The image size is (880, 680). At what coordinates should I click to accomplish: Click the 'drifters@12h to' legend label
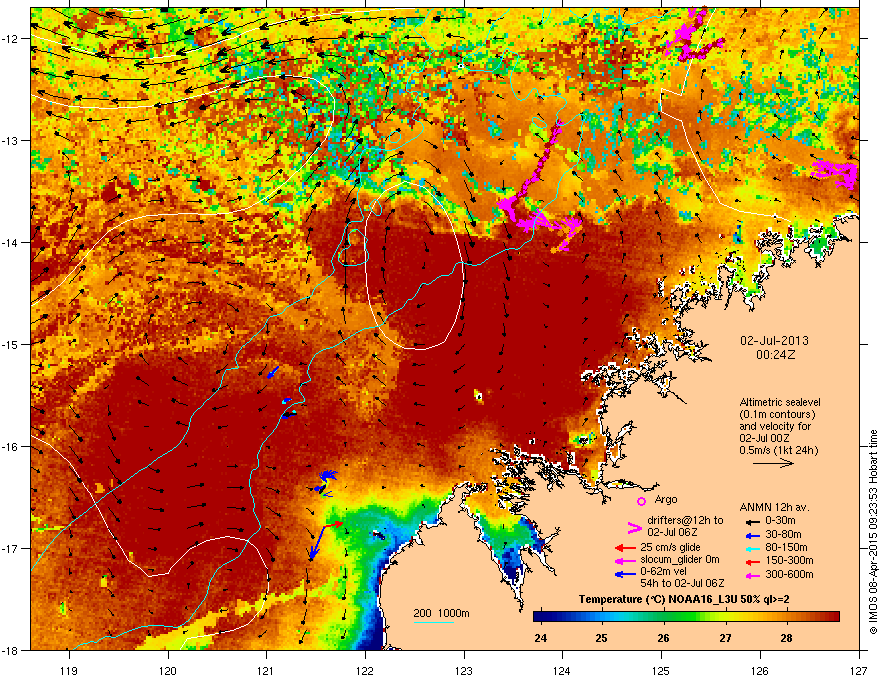(685, 521)
